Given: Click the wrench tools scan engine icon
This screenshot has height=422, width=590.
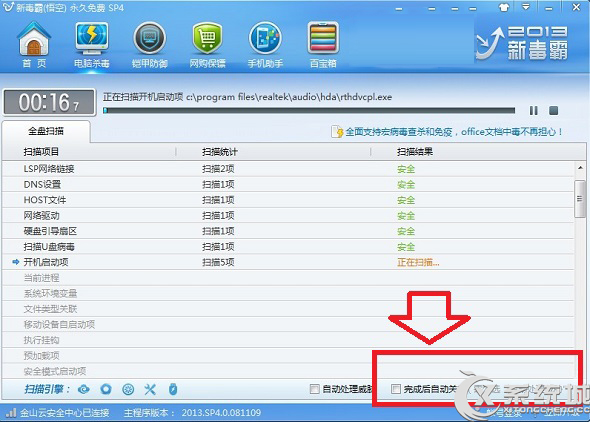Looking at the screenshot, I should click(x=150, y=389).
